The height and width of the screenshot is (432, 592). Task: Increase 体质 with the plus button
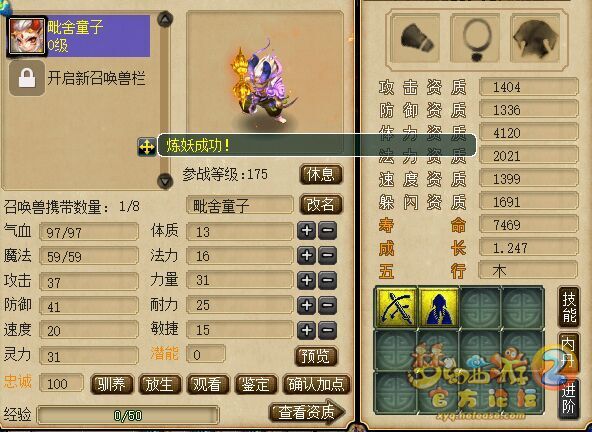pos(306,230)
